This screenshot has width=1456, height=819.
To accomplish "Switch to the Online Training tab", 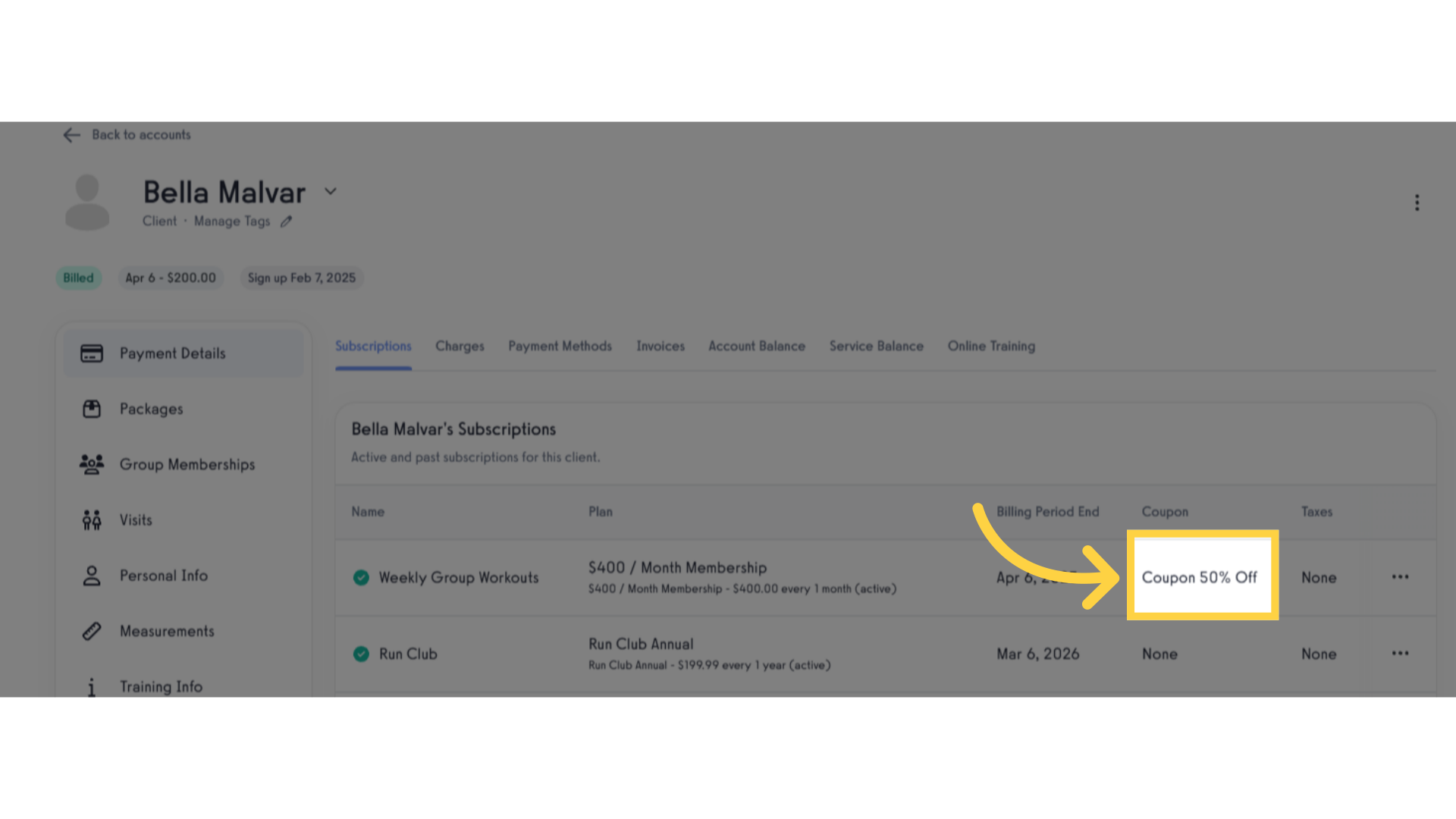I will pos(991,347).
